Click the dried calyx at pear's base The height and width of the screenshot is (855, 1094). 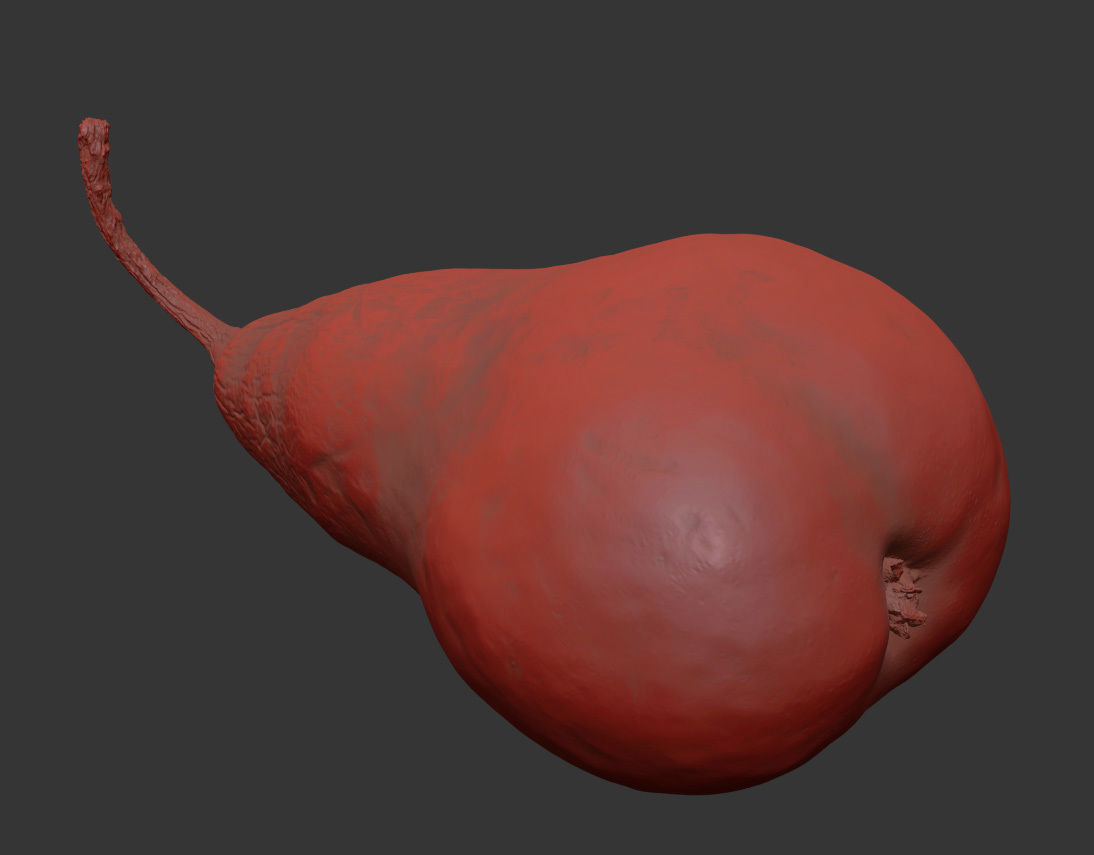click(x=903, y=597)
